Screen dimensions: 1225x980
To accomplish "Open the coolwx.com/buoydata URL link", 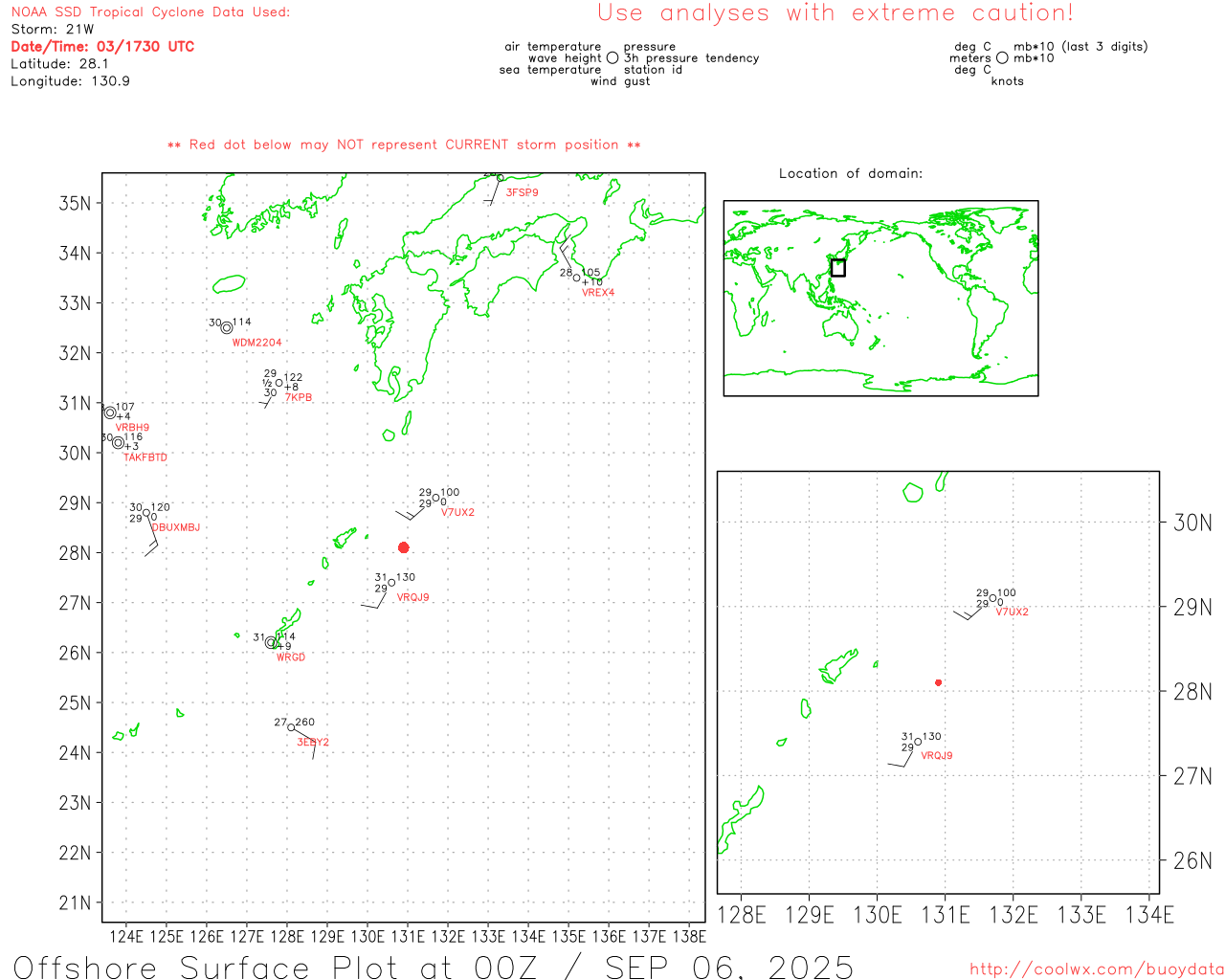I will pyautogui.click(x=1097, y=969).
